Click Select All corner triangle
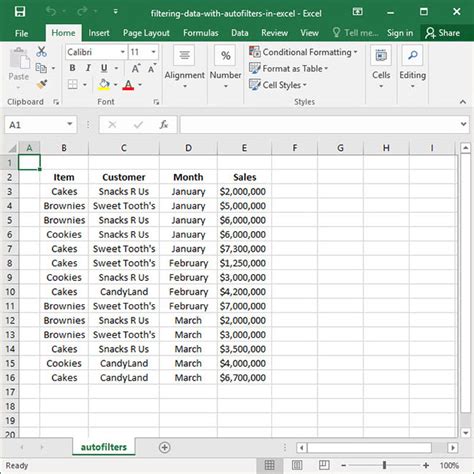The image size is (474, 474). [12, 148]
